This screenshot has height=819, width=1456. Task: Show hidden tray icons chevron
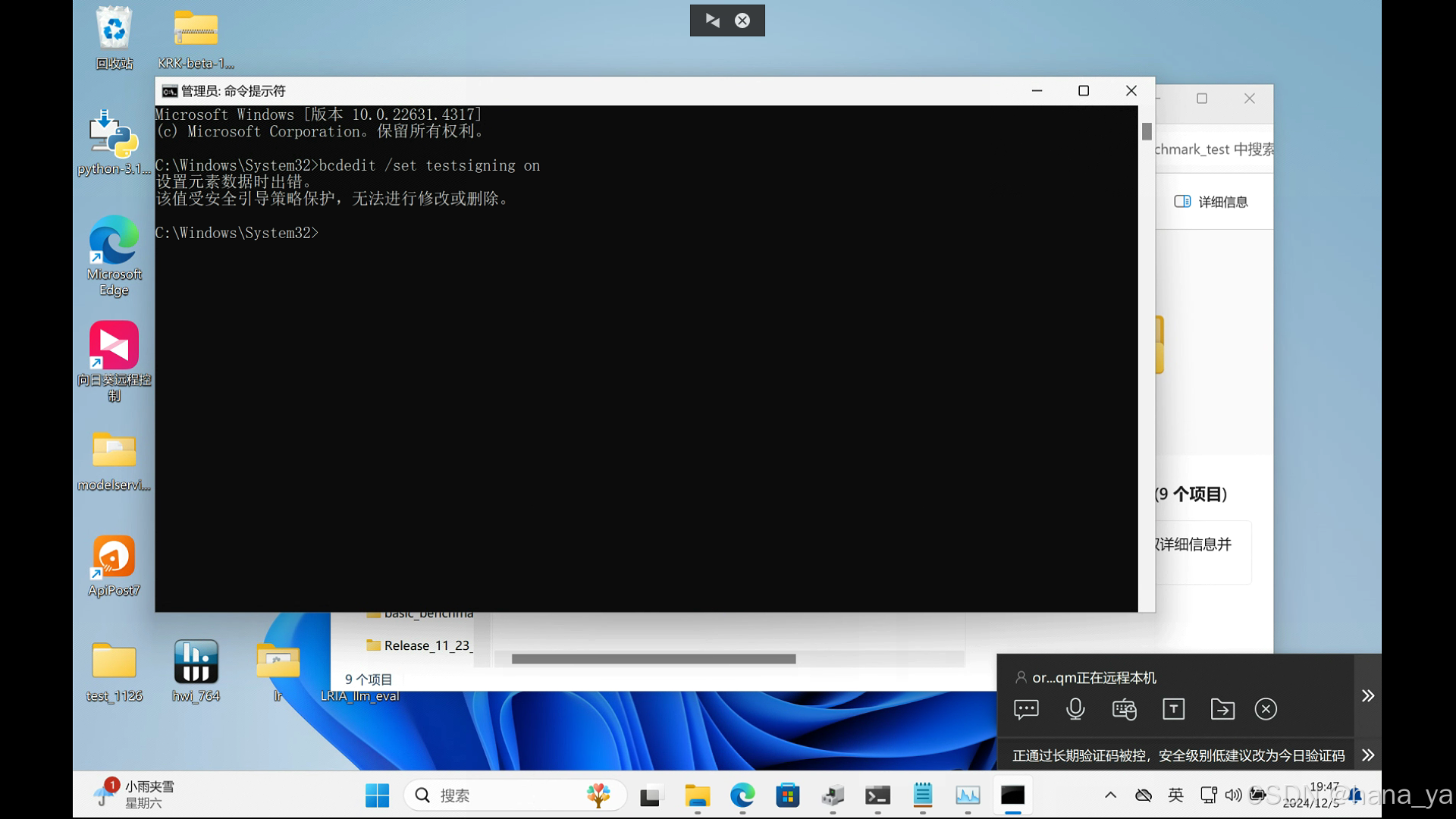coord(1110,795)
